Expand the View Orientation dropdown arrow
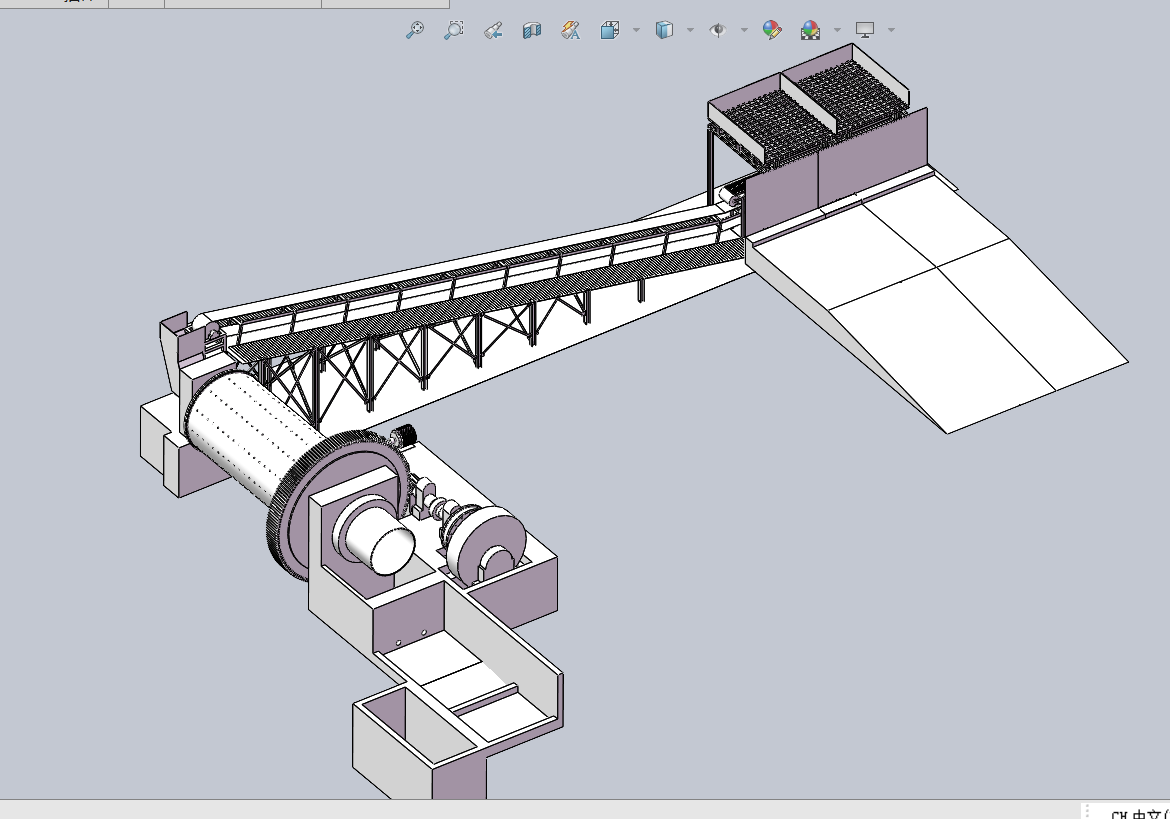The image size is (1170, 819). tap(636, 30)
